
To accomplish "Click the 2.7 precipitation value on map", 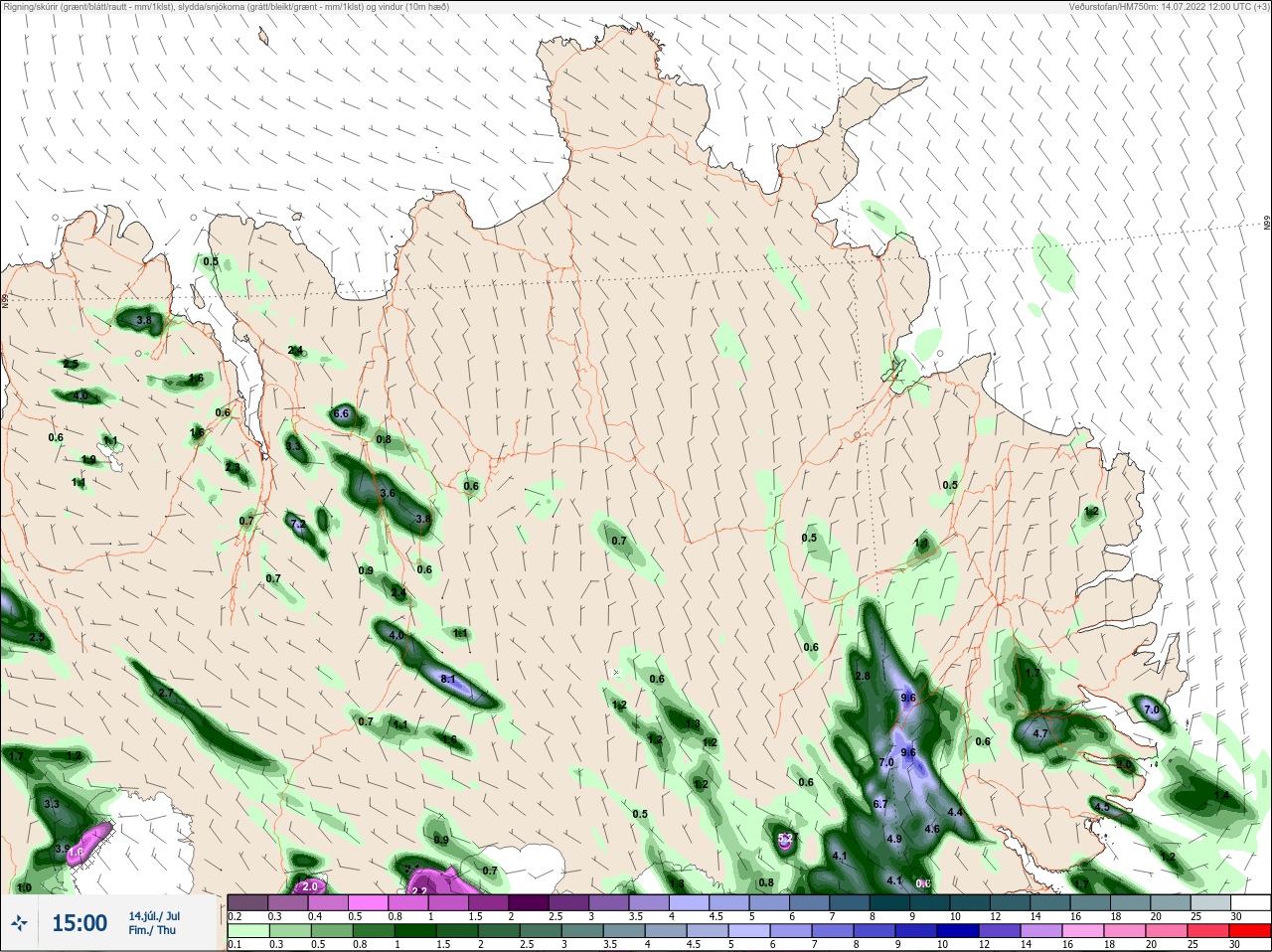I will pos(166,693).
